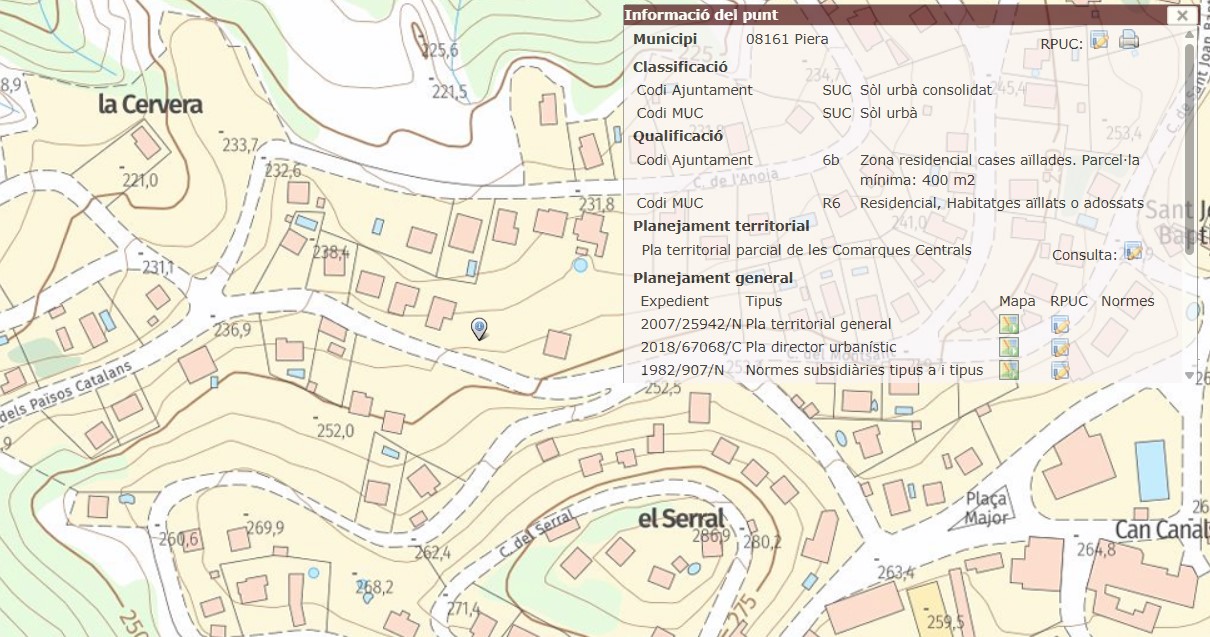Click the Classificació section heading

[x=680, y=67]
